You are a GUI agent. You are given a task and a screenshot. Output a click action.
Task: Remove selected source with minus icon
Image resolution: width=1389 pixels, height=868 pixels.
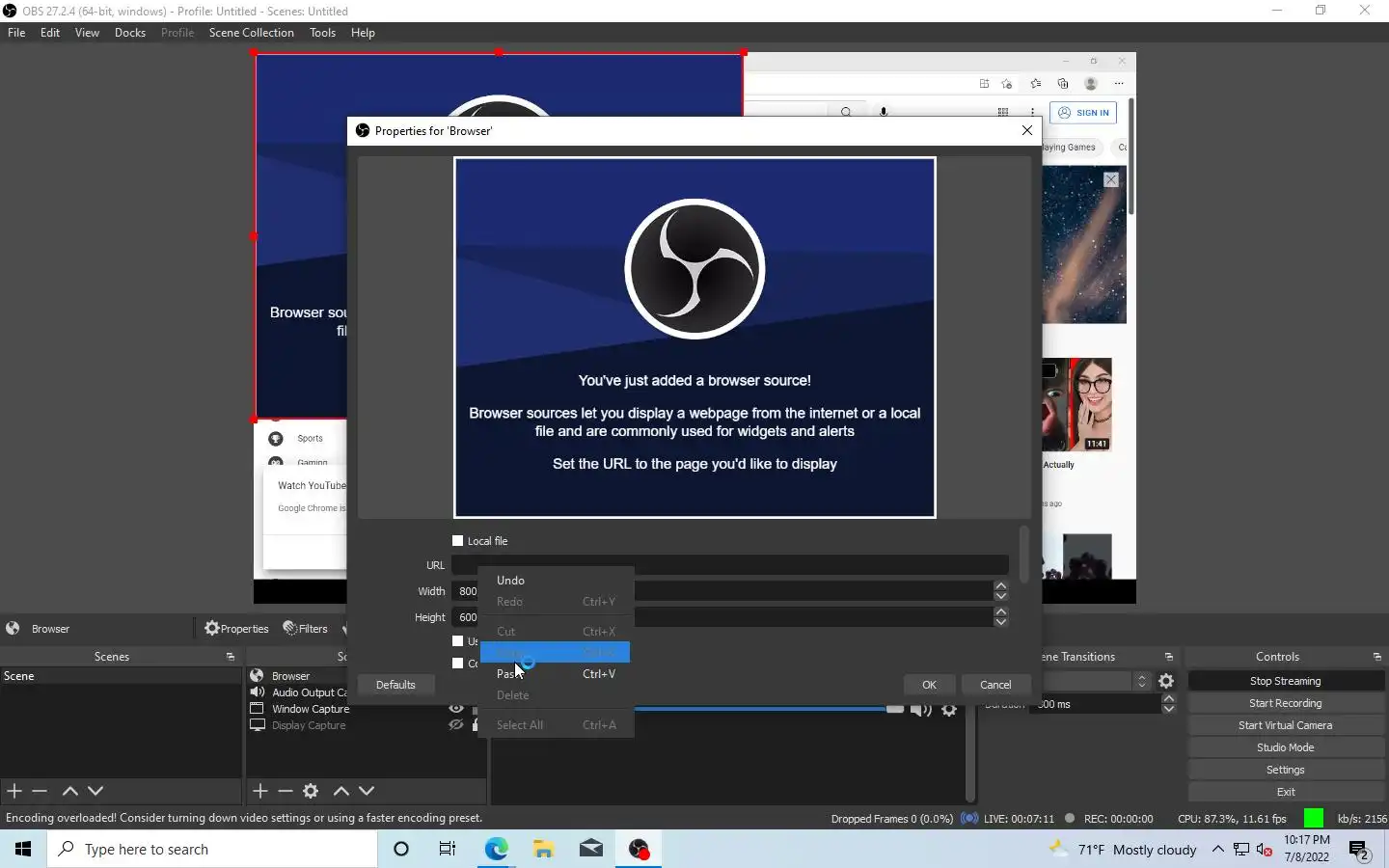pos(286,791)
